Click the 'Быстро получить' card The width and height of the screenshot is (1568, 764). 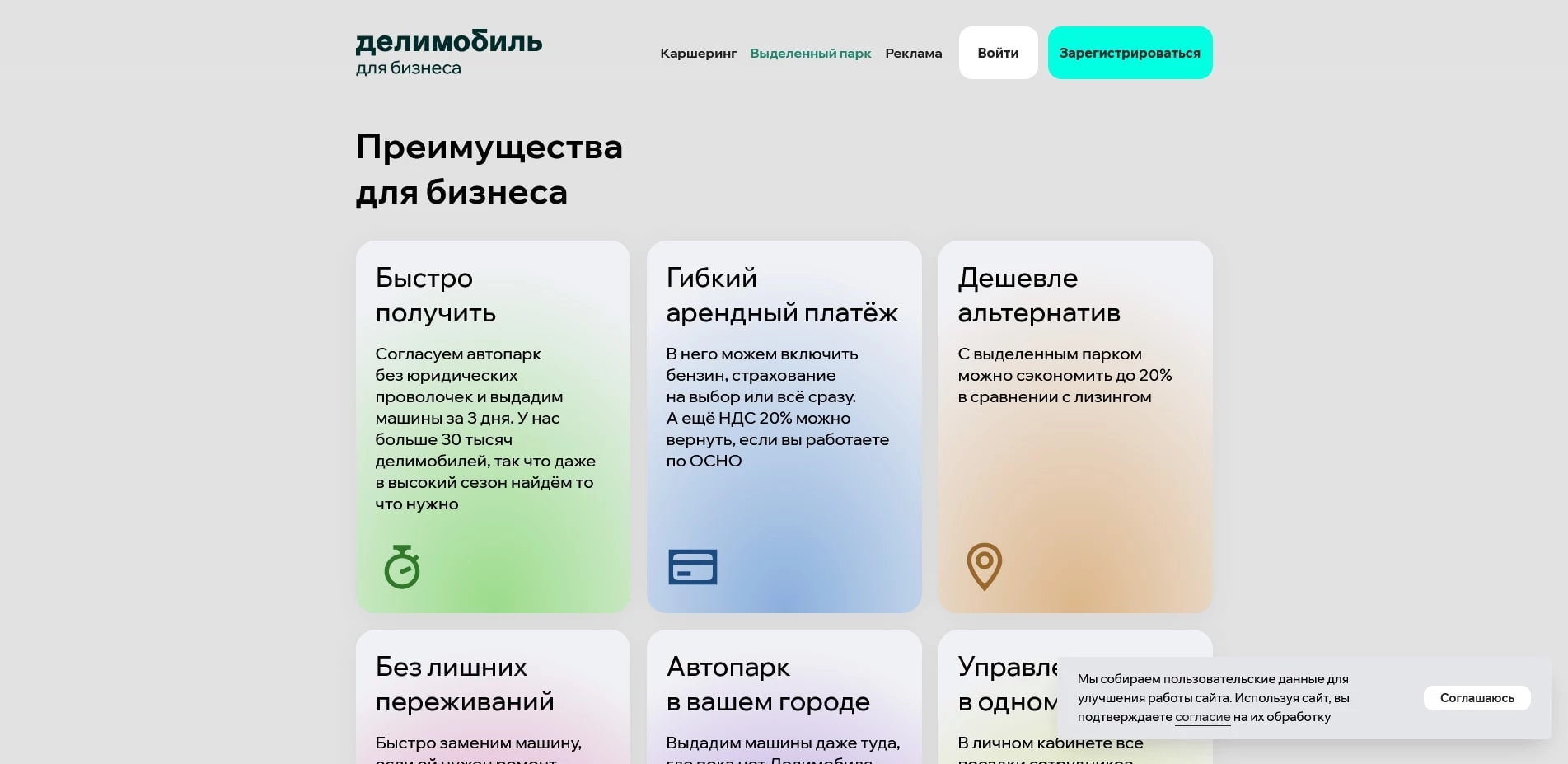pyautogui.click(x=492, y=425)
